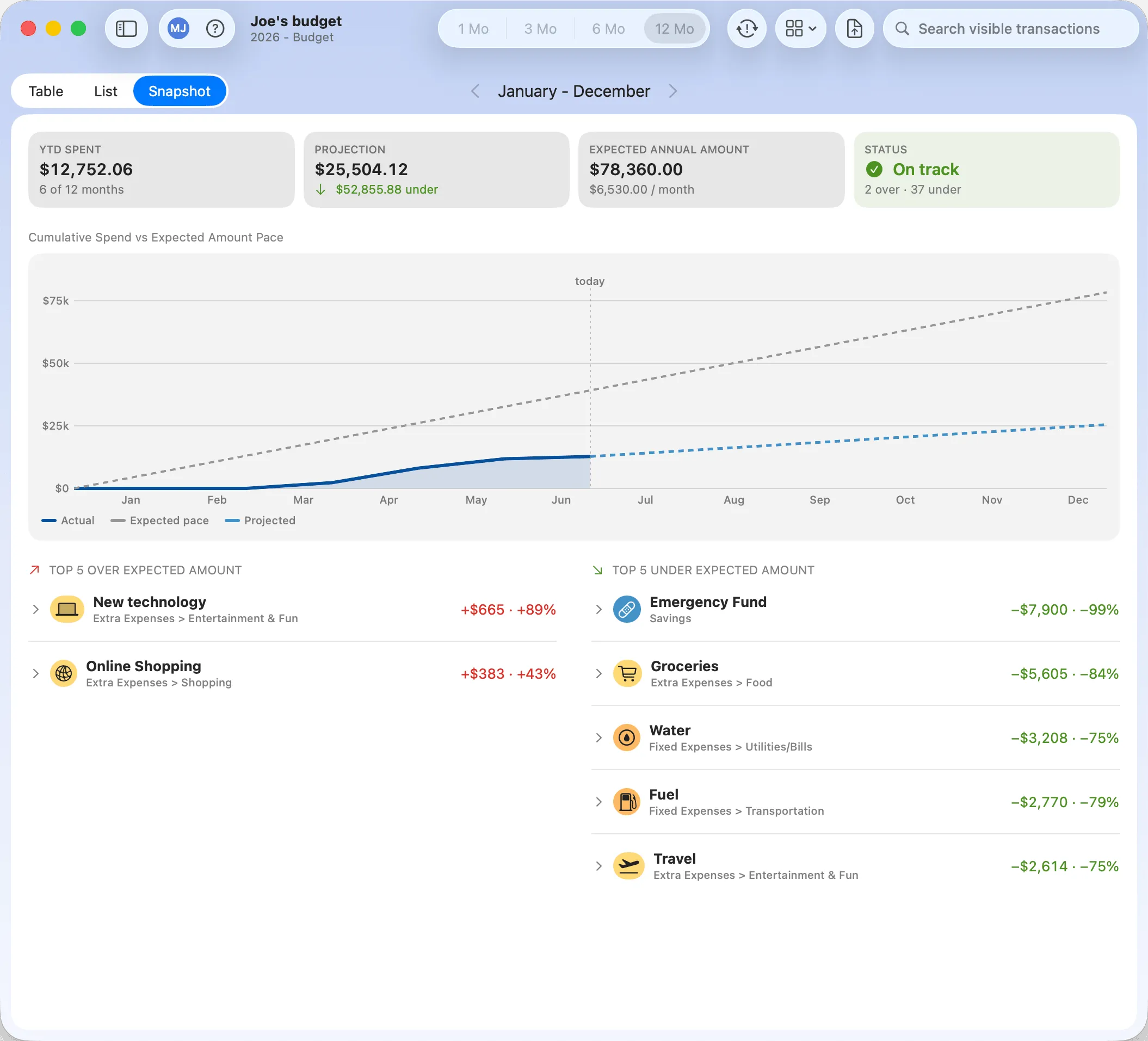Toggle the sidebar panel icon
Screen dimensions: 1148x1041
[126, 28]
